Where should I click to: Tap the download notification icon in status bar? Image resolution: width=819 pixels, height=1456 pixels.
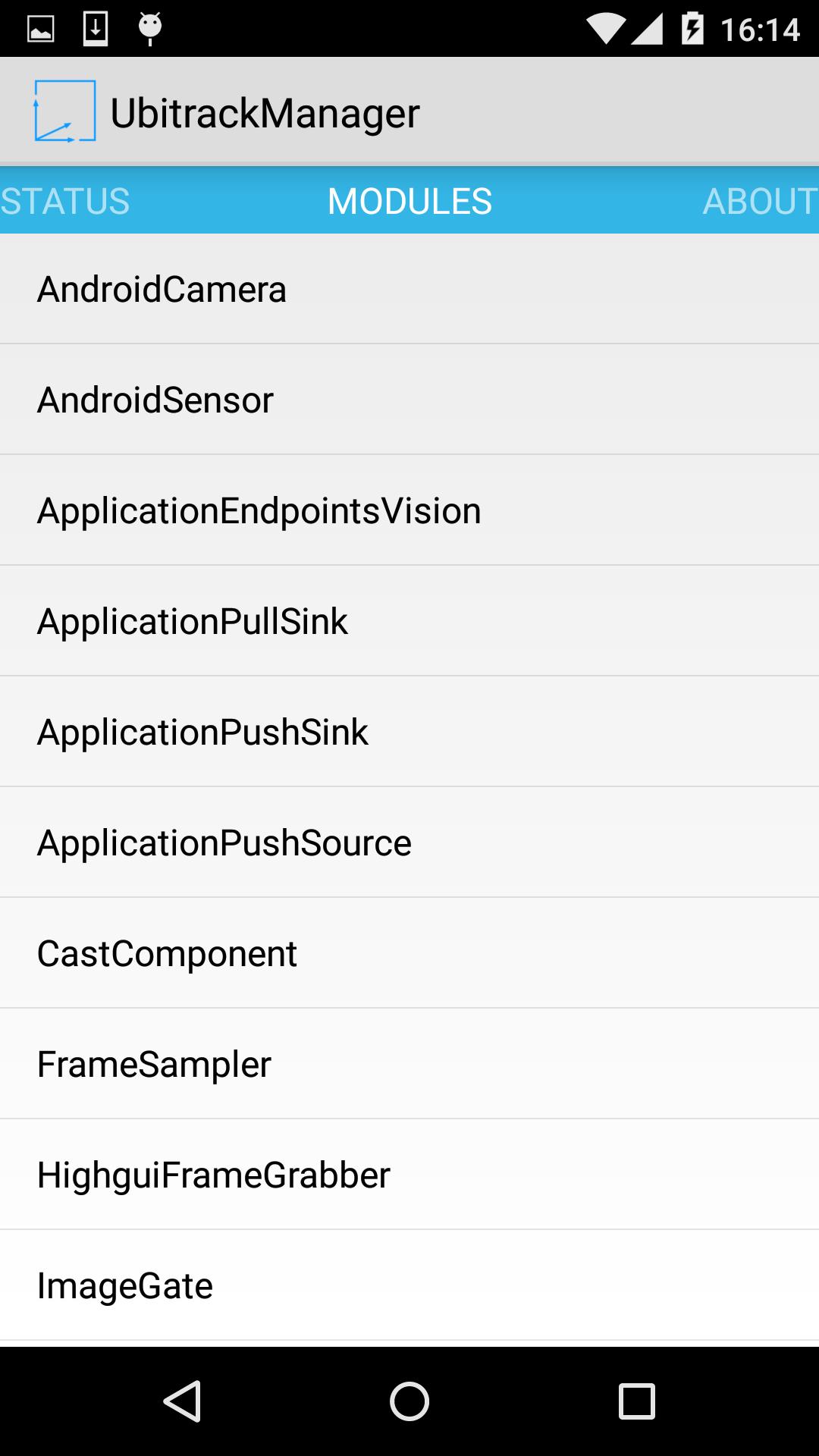click(x=96, y=29)
